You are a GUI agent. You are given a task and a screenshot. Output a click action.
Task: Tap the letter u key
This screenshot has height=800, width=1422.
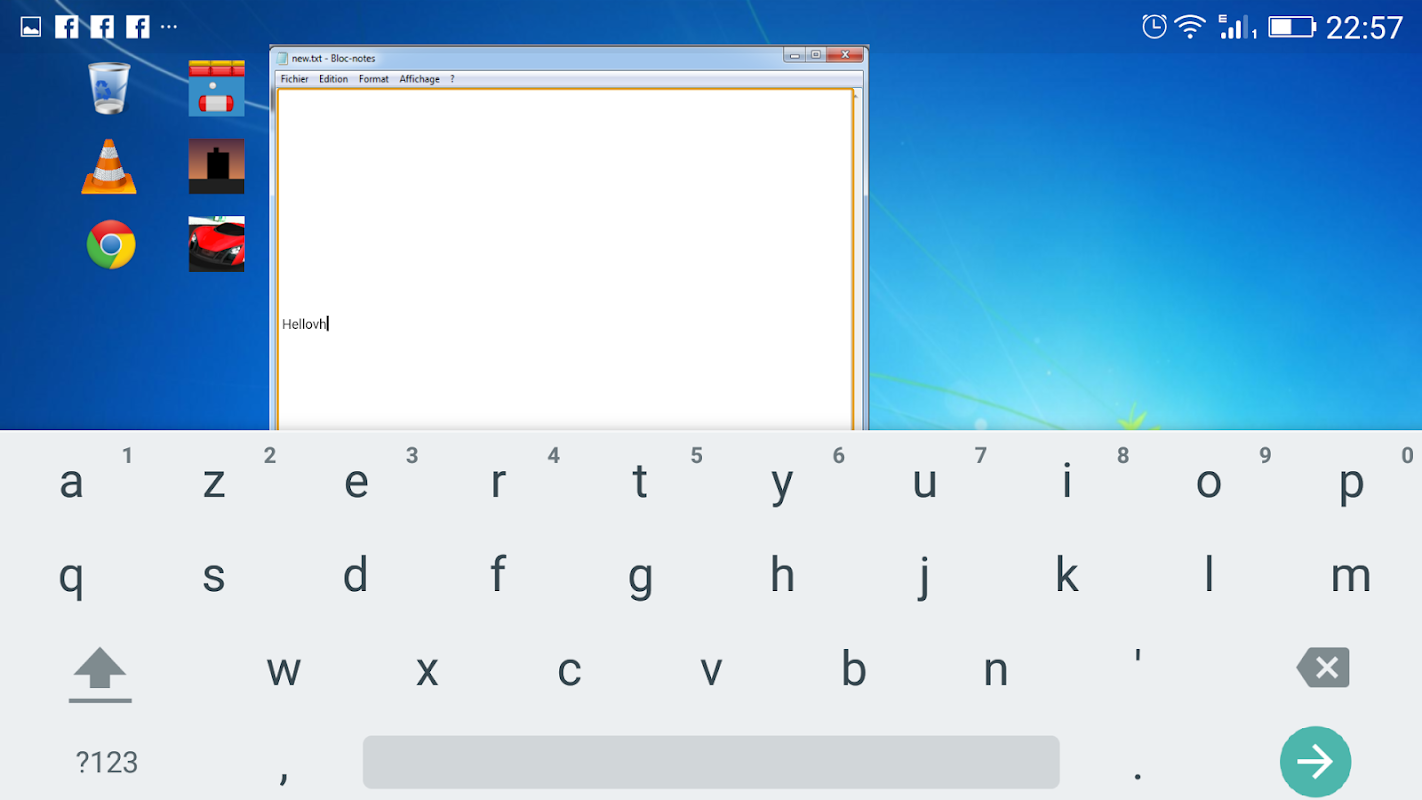pyautogui.click(x=924, y=482)
